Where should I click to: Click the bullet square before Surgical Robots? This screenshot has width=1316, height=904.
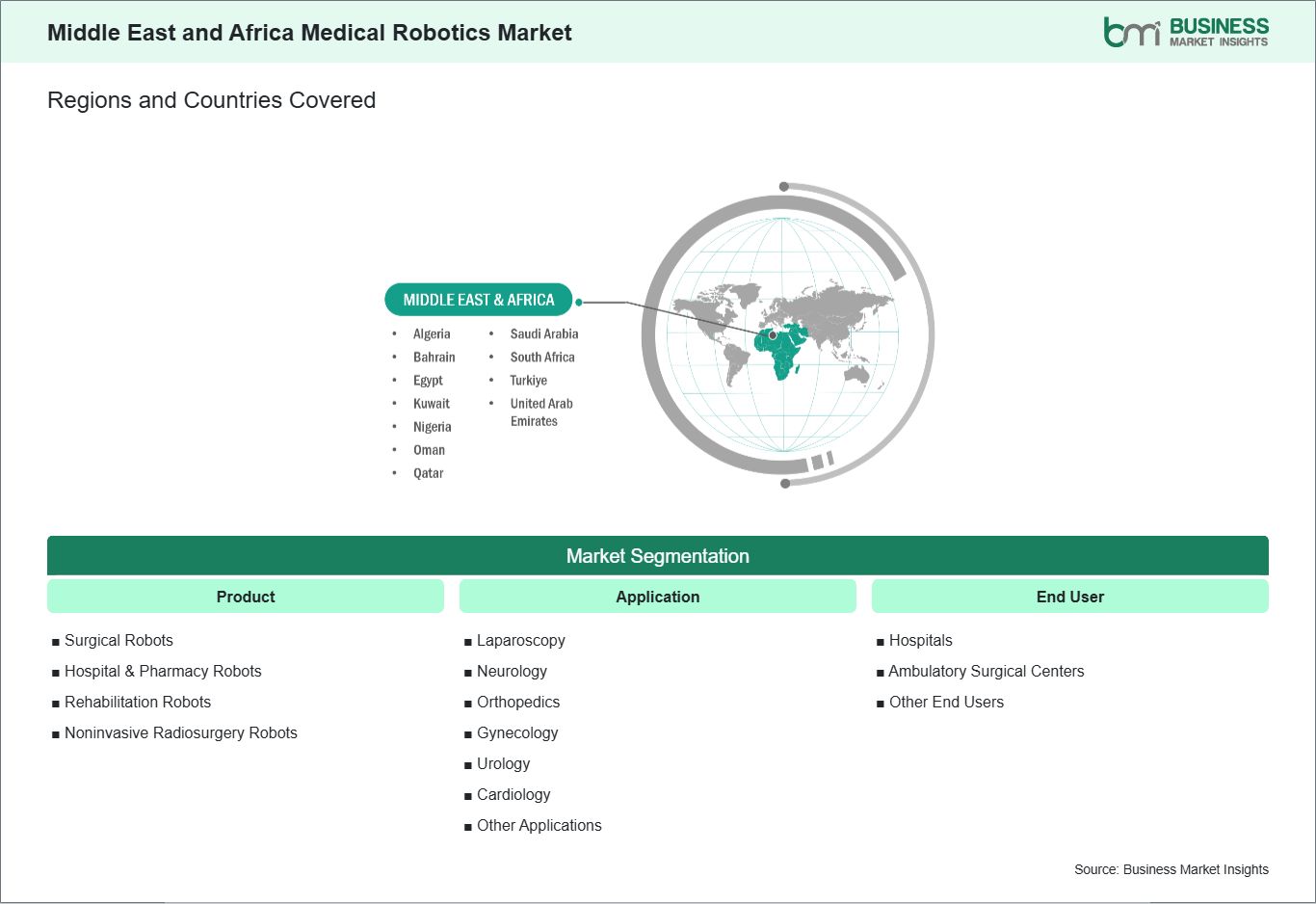(x=56, y=642)
